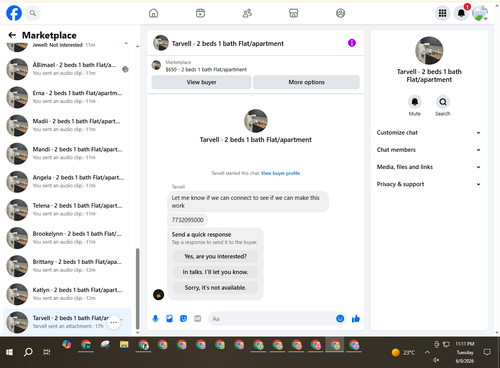Viewport: 500px width, 368px height.
Task: Expand Media, files and links section
Action: (x=429, y=167)
